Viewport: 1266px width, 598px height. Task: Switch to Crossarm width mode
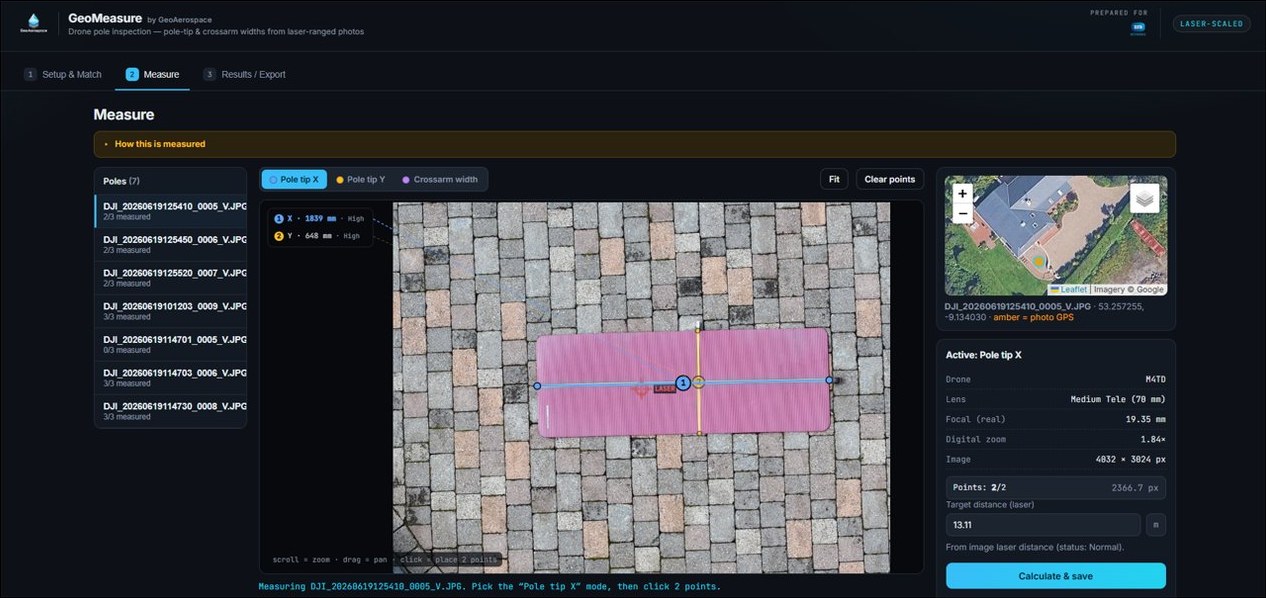coord(441,180)
